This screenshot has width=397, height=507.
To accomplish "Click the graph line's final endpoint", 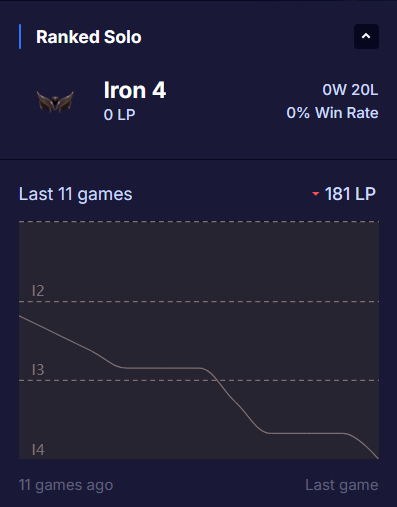I will [378, 458].
